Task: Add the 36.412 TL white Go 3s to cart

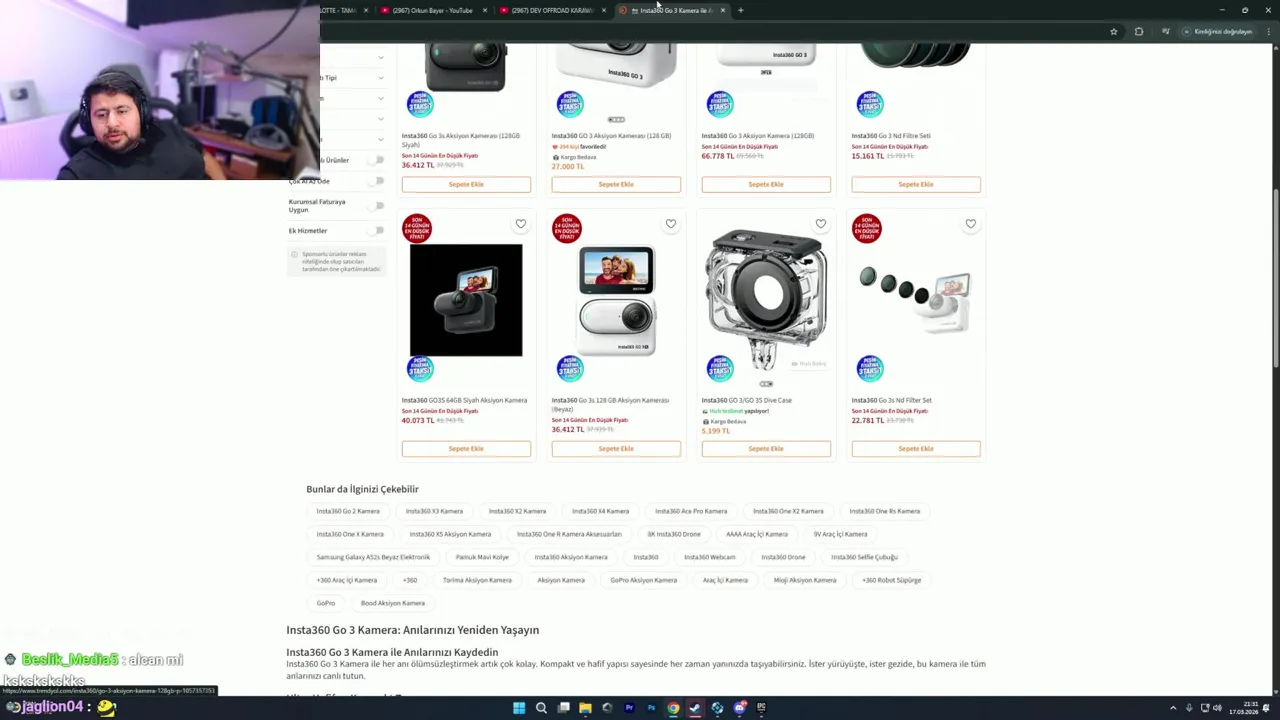Action: 616,449
